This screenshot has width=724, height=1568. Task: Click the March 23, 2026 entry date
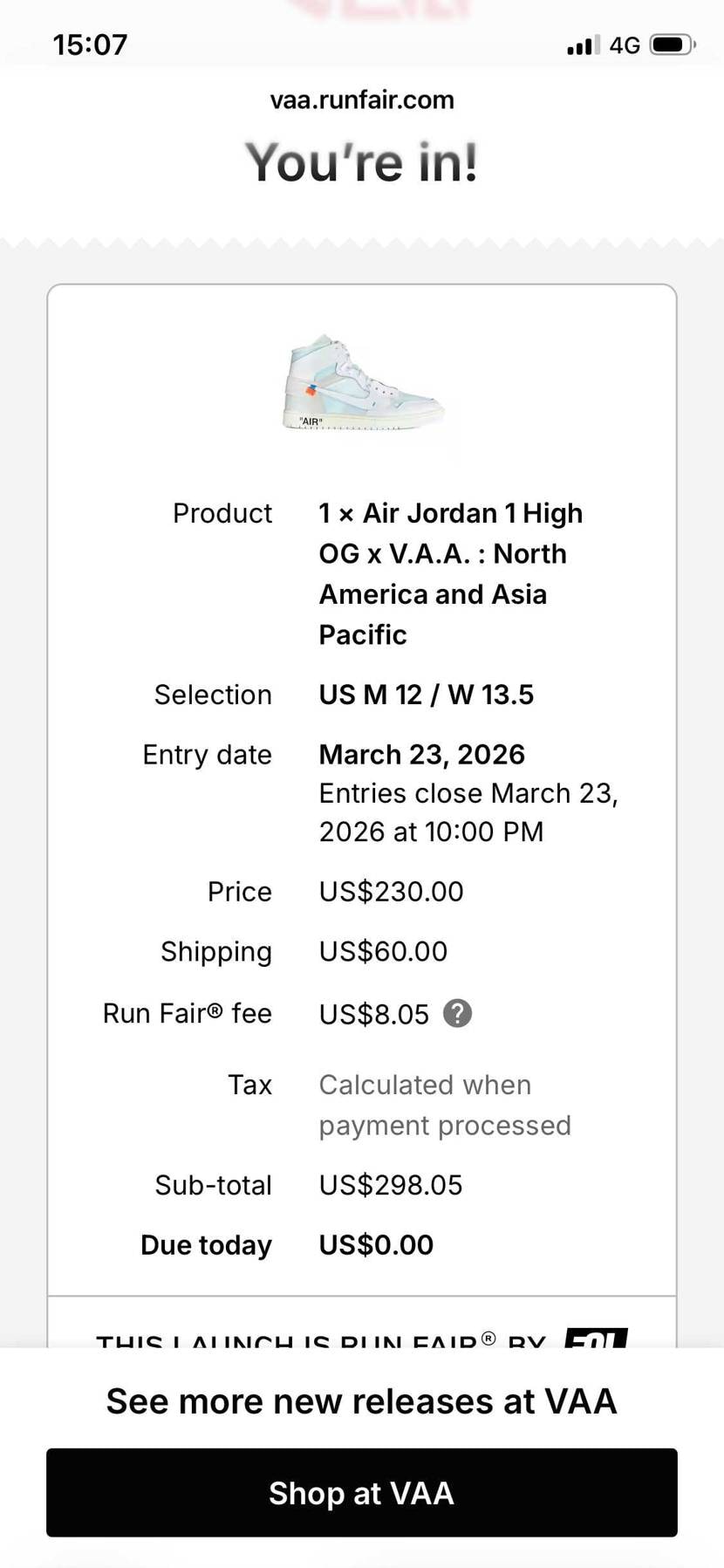coord(421,754)
